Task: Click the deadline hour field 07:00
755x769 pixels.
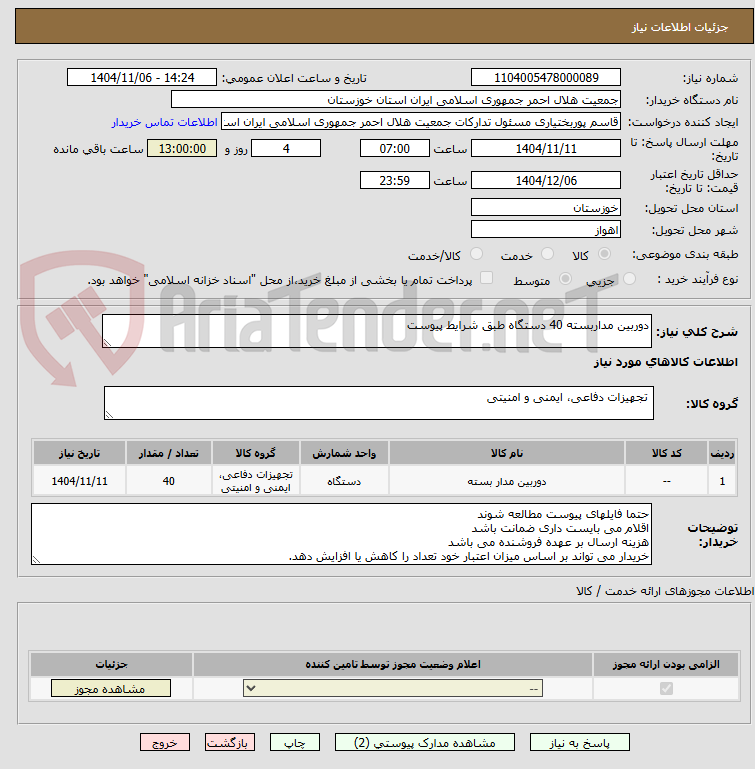Action: coord(394,149)
